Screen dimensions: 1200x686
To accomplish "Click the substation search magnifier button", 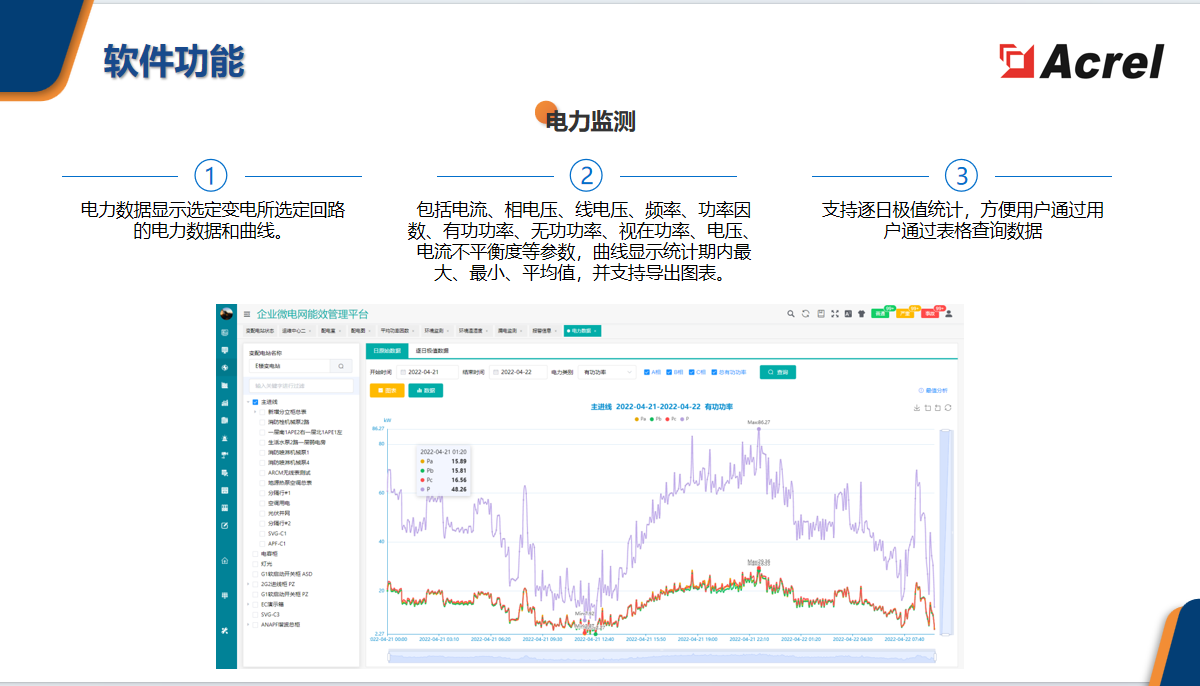I will [x=341, y=366].
